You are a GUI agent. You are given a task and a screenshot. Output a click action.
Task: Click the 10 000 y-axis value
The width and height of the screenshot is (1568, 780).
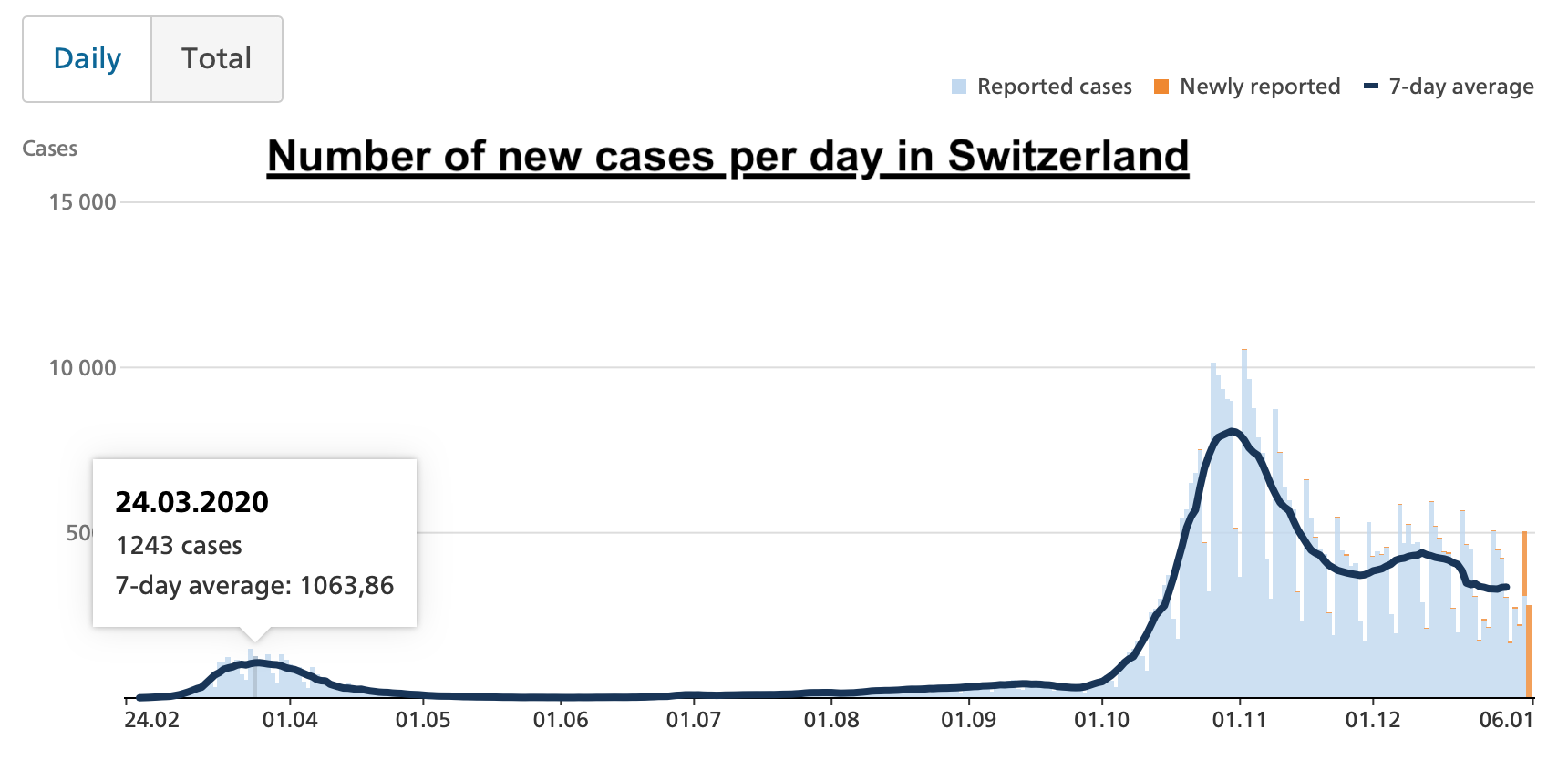point(82,368)
